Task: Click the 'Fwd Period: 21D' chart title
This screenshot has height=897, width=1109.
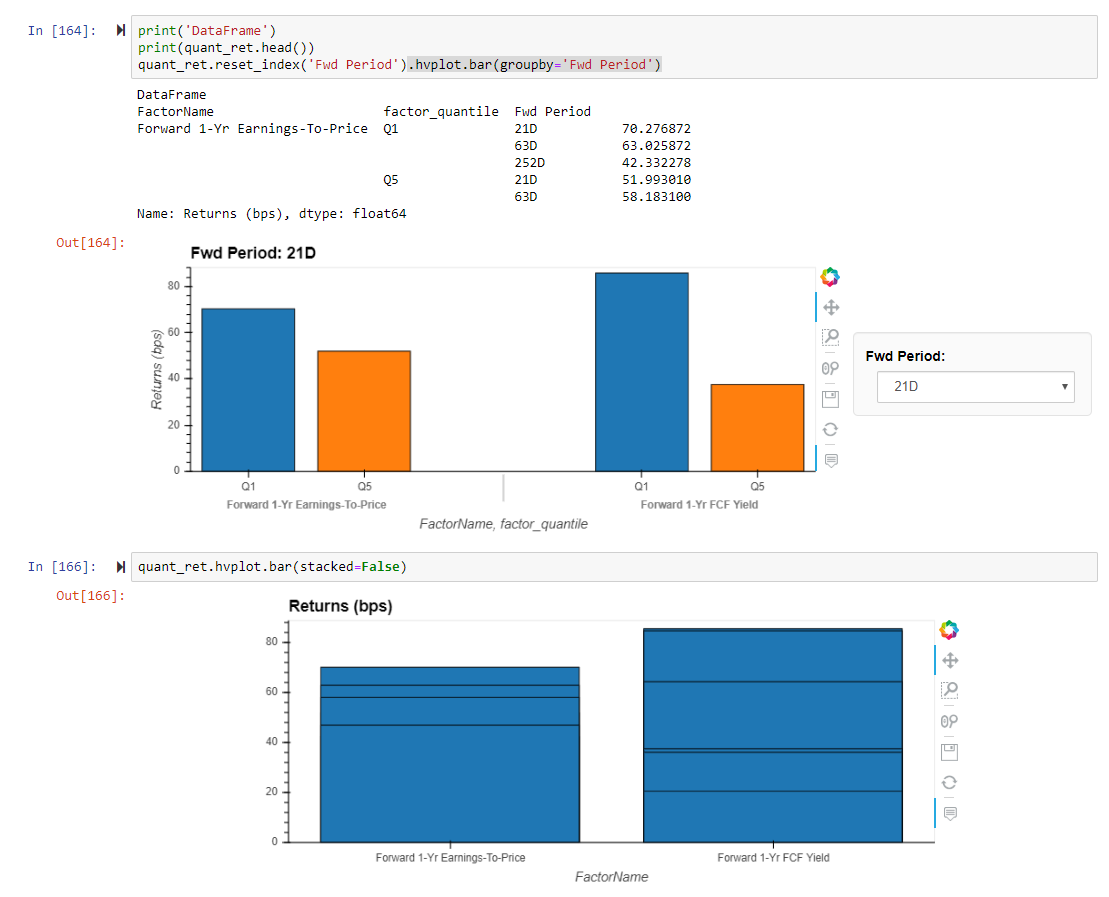Action: tap(253, 253)
